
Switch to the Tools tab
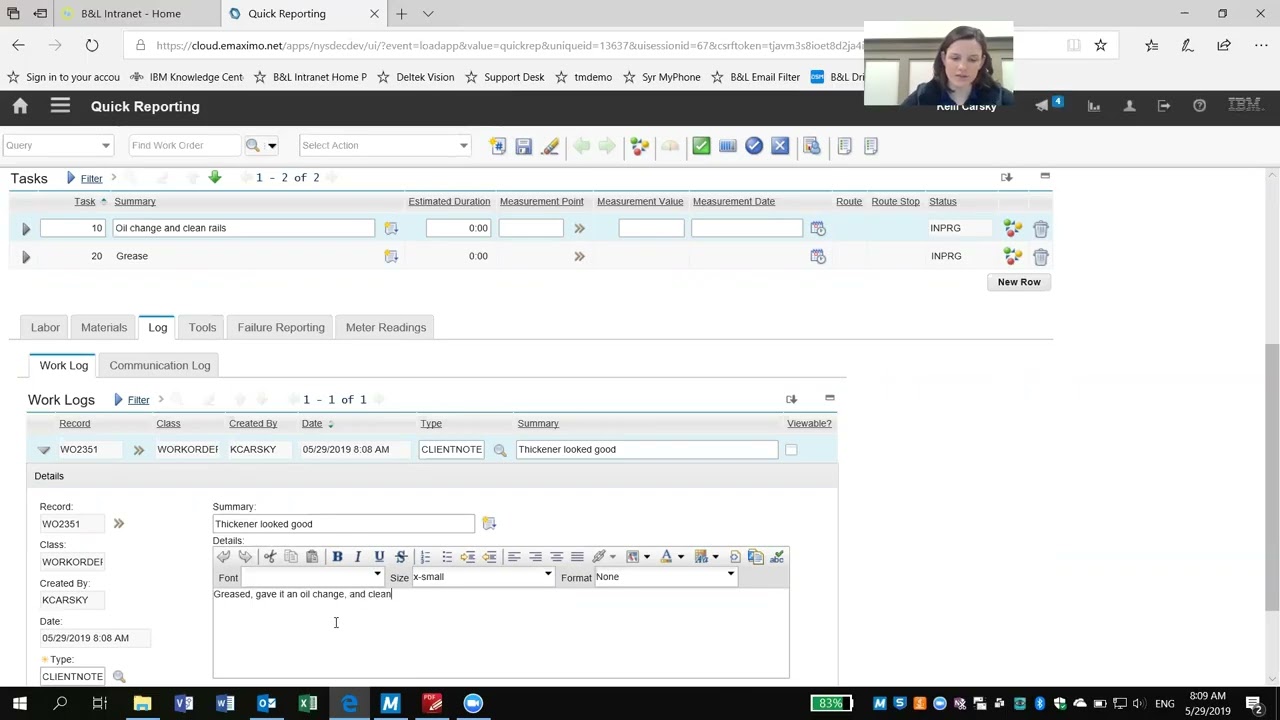202,327
